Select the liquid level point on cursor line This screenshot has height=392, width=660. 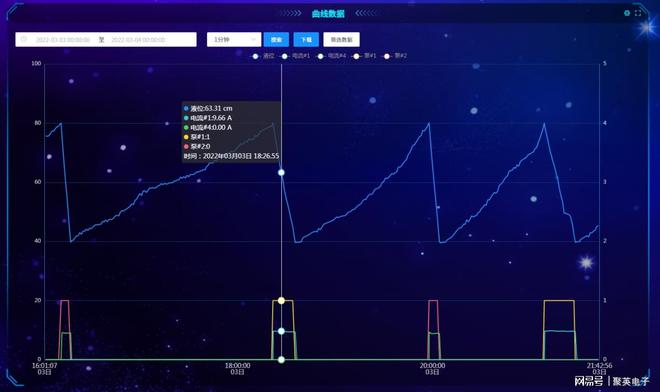point(281,173)
